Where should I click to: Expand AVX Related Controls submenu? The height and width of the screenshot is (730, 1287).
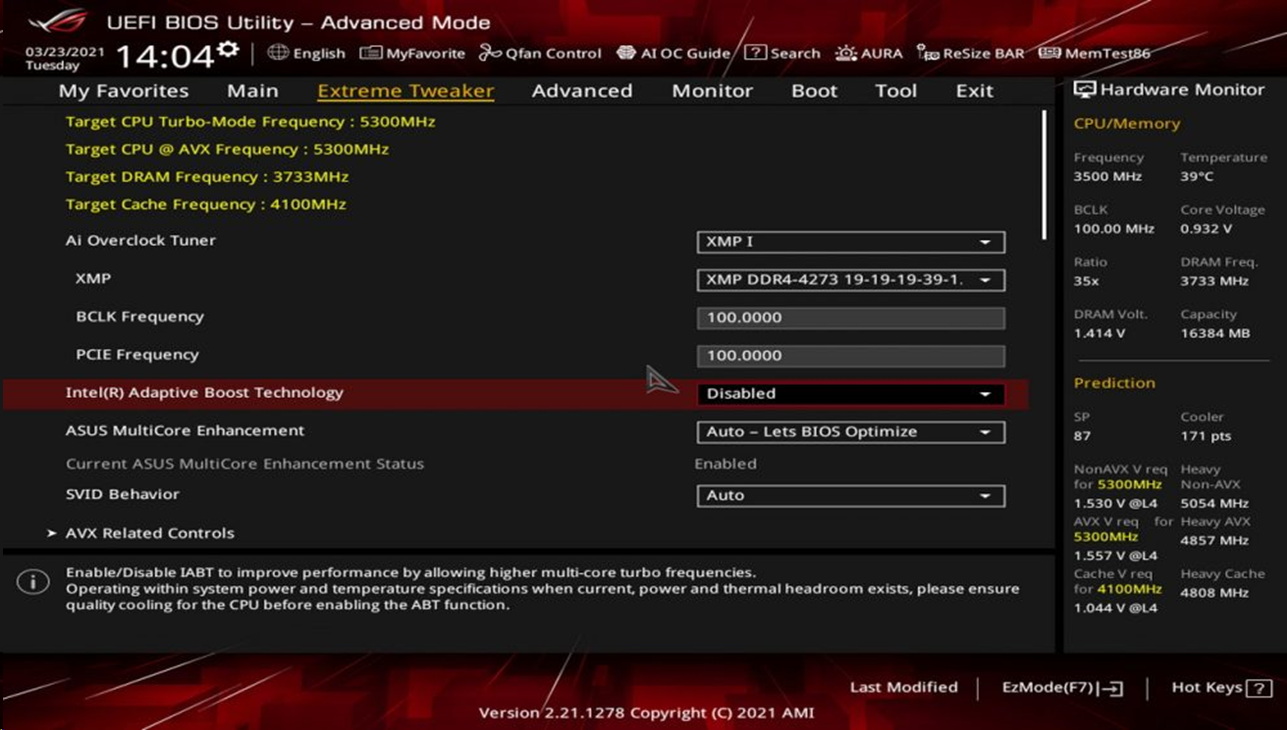[x=149, y=533]
